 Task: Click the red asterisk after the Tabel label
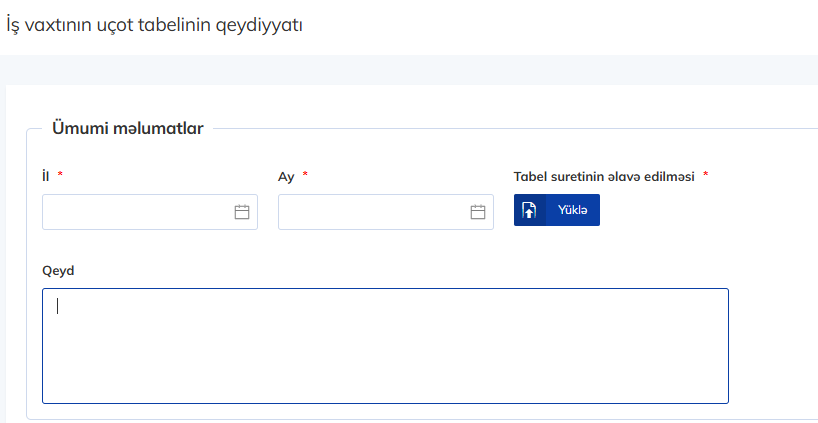pos(705,175)
